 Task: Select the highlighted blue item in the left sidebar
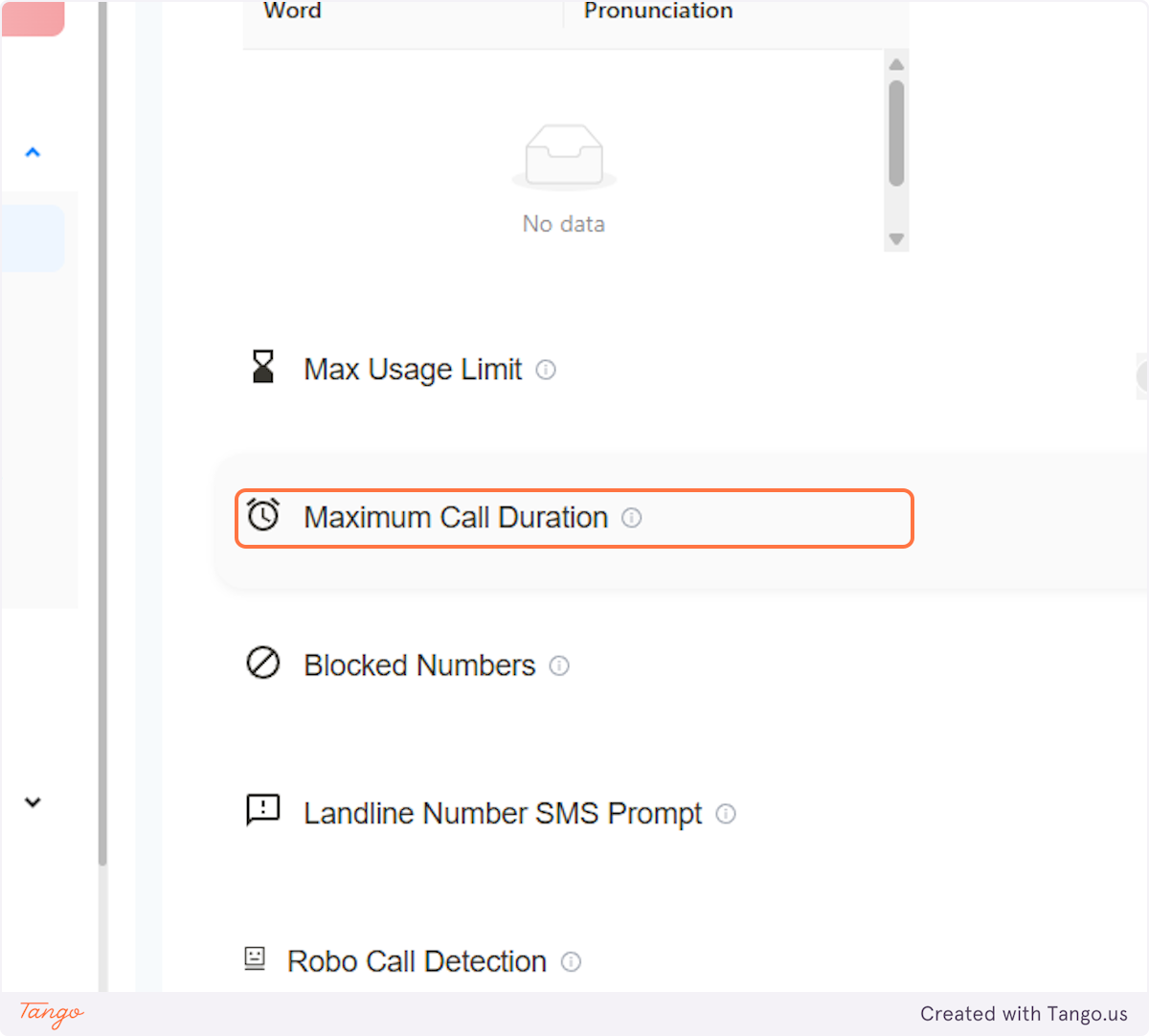tap(34, 237)
